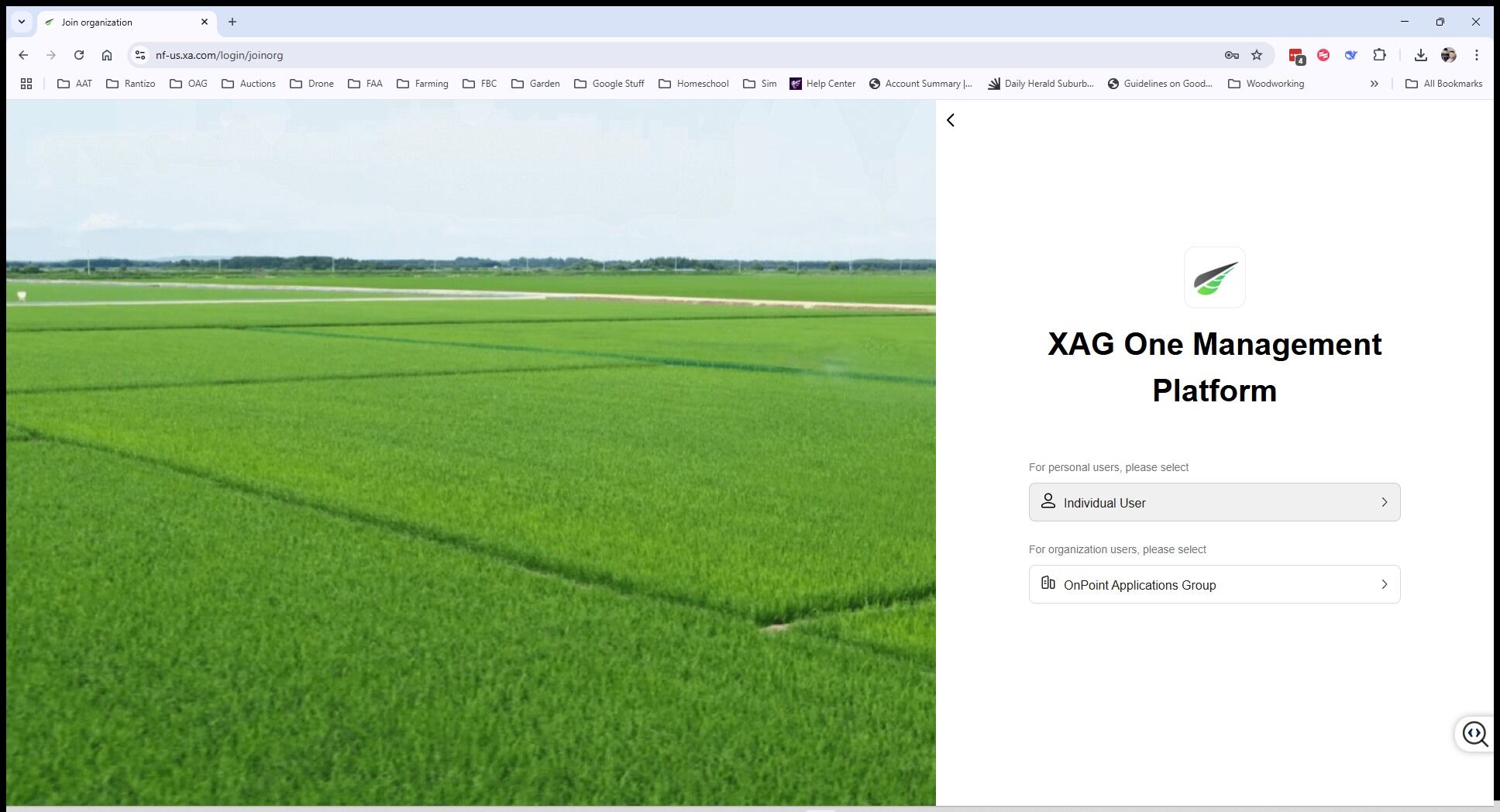Open the Sim bookmark folder
1500x812 pixels.
tap(759, 84)
